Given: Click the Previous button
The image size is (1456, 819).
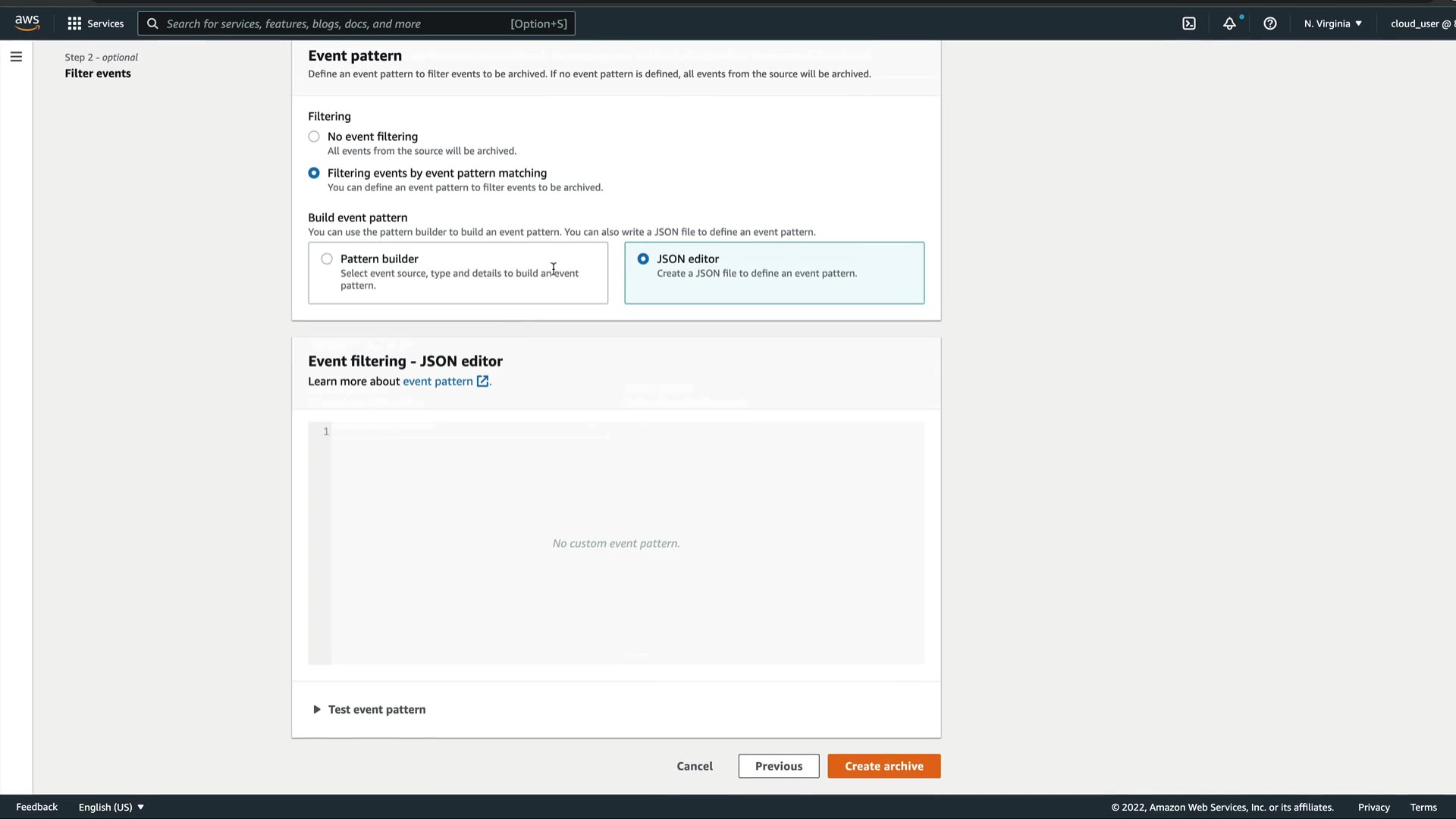Looking at the screenshot, I should pos(778,766).
